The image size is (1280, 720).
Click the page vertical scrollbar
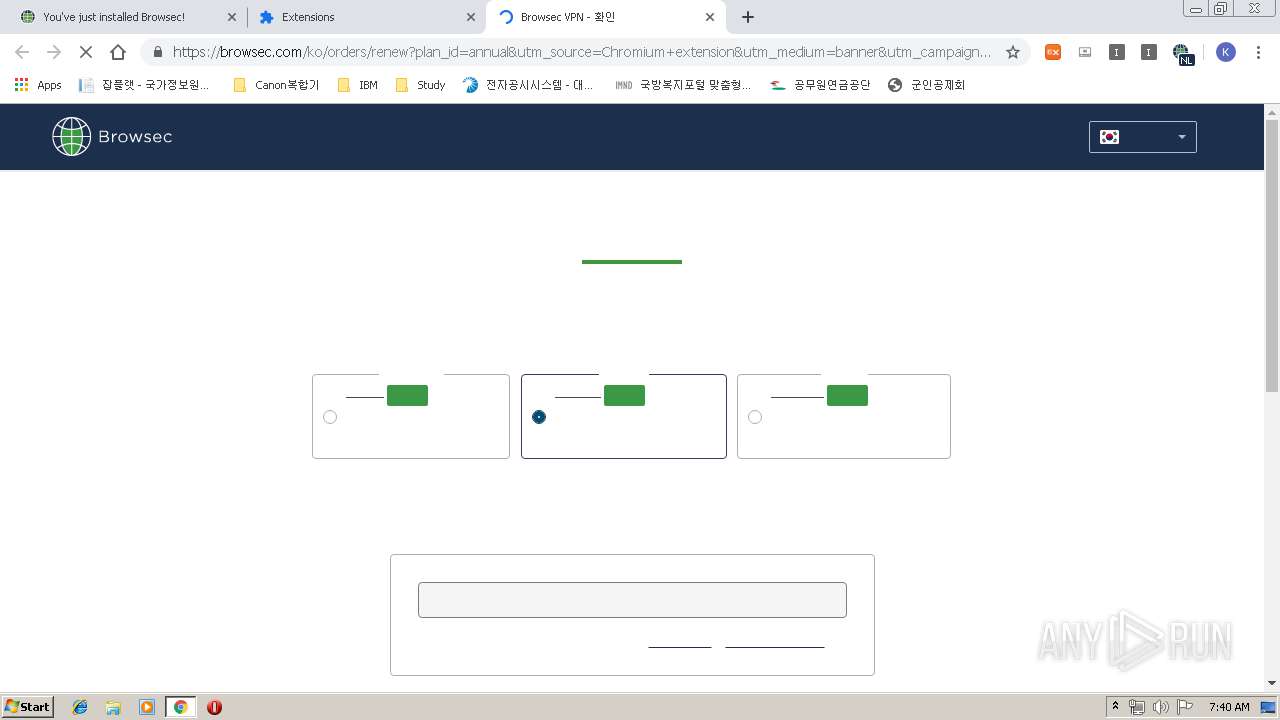(1272, 255)
